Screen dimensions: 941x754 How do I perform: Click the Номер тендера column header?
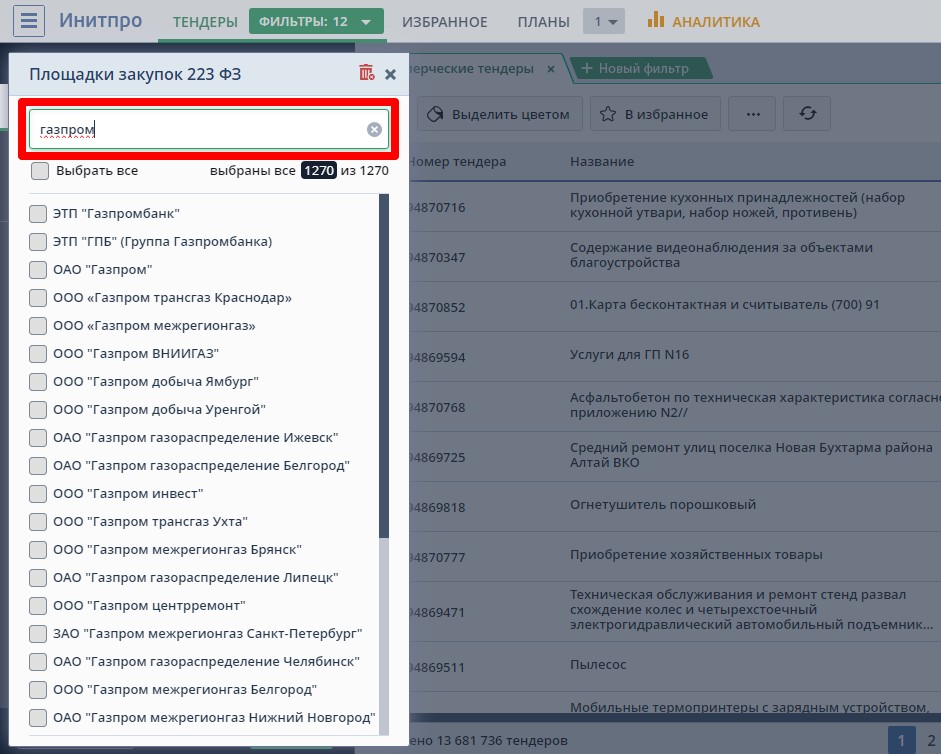(457, 161)
